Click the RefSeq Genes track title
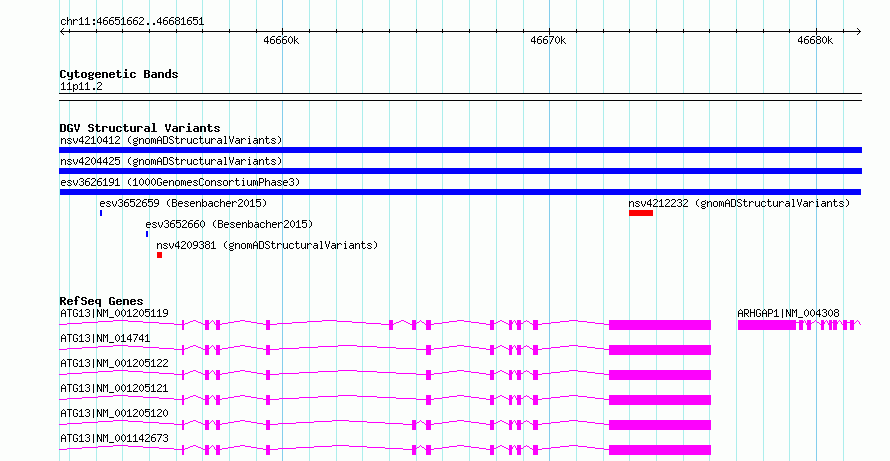890x461 pixels. click(x=102, y=301)
